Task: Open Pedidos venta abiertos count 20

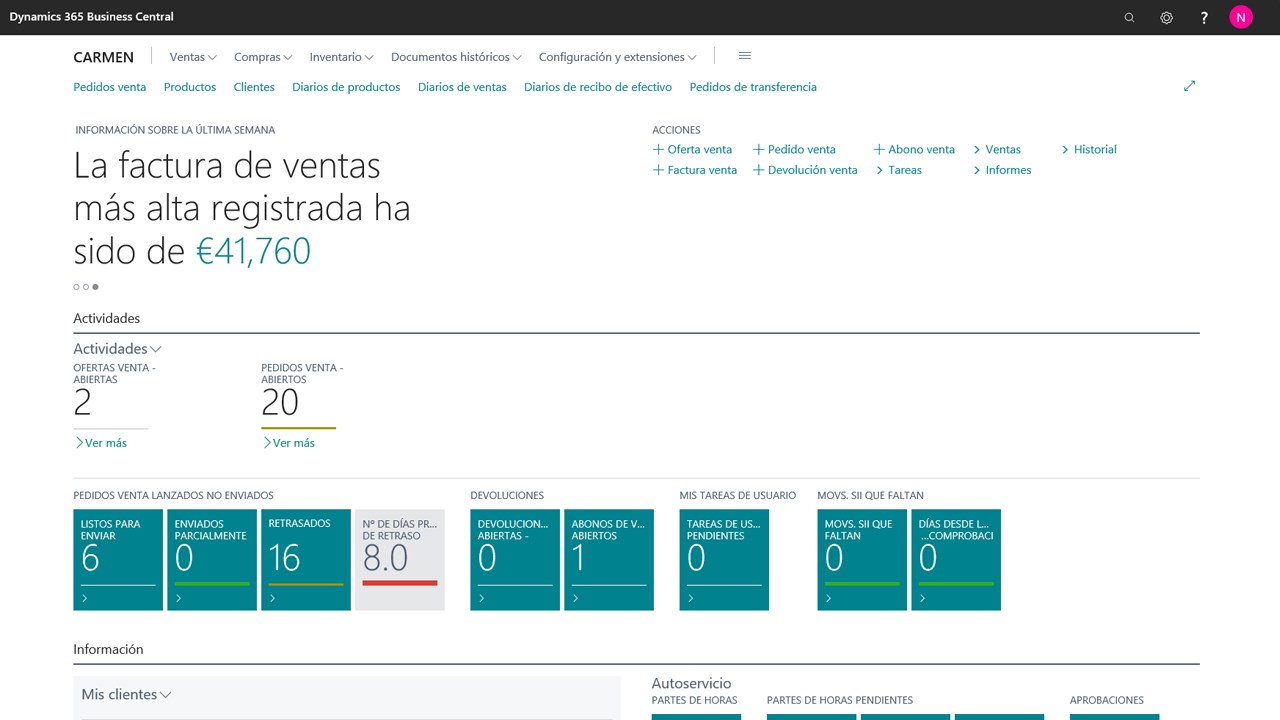Action: click(x=280, y=402)
